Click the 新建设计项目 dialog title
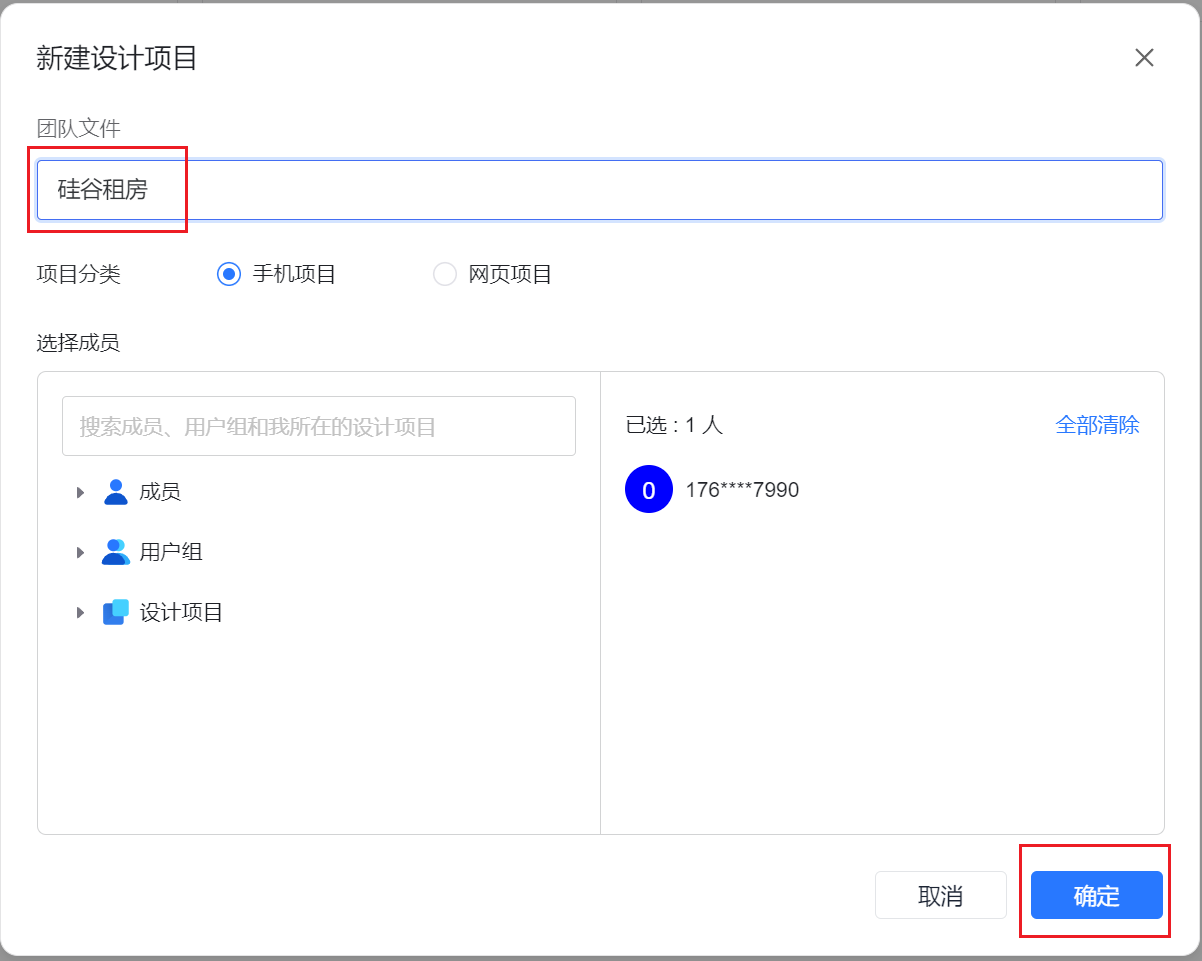This screenshot has width=1202, height=961. point(117,58)
